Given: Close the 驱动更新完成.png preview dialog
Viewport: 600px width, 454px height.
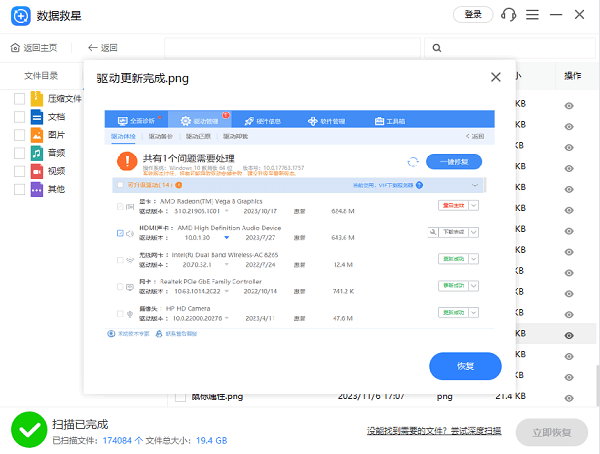Looking at the screenshot, I should tap(495, 77).
